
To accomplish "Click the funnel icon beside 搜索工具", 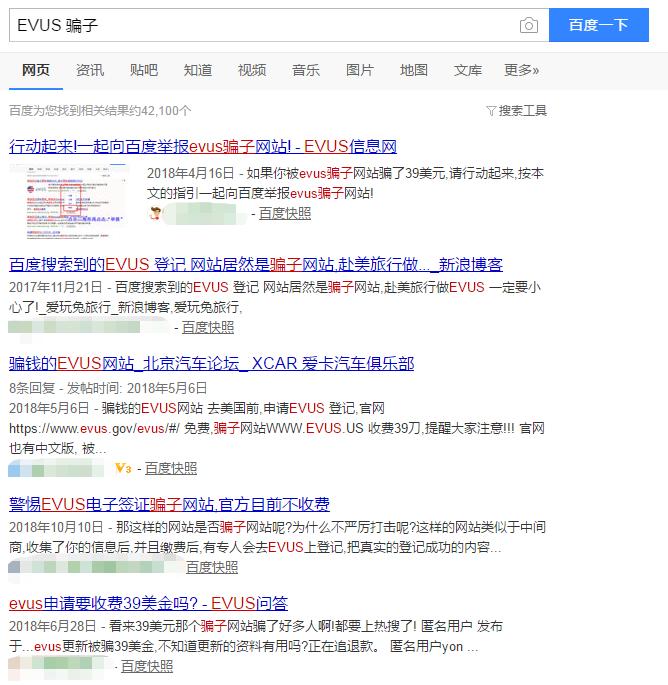I will [x=491, y=111].
